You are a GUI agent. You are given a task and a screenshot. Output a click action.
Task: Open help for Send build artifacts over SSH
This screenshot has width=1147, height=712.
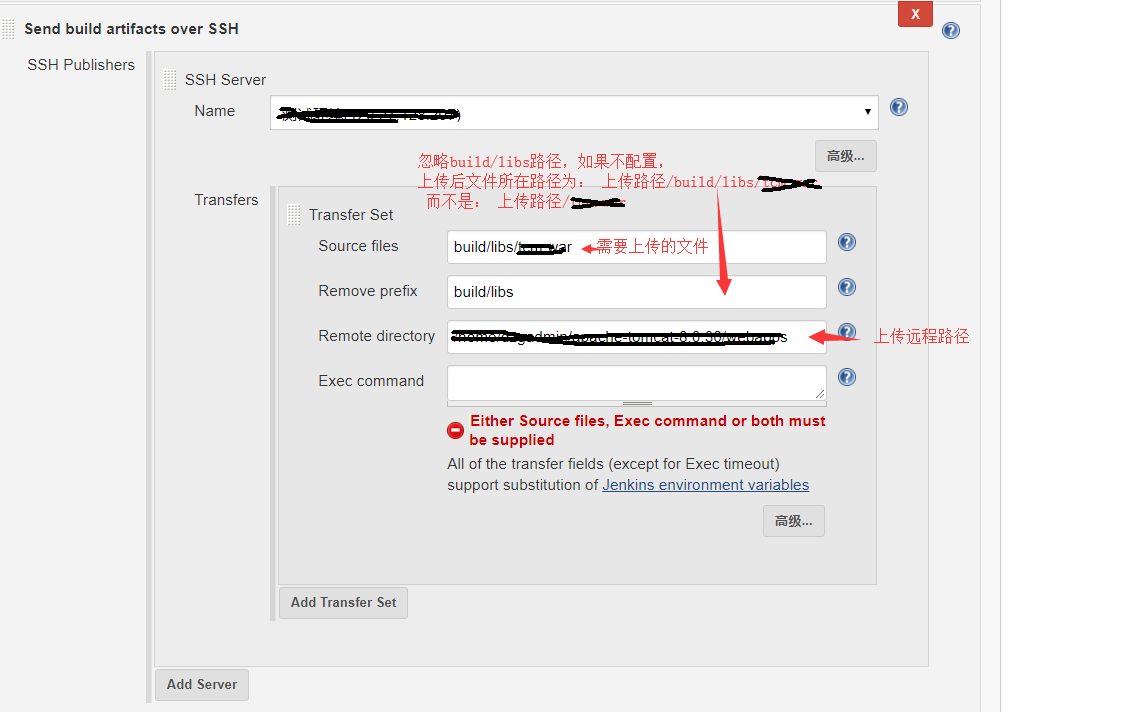tap(950, 30)
